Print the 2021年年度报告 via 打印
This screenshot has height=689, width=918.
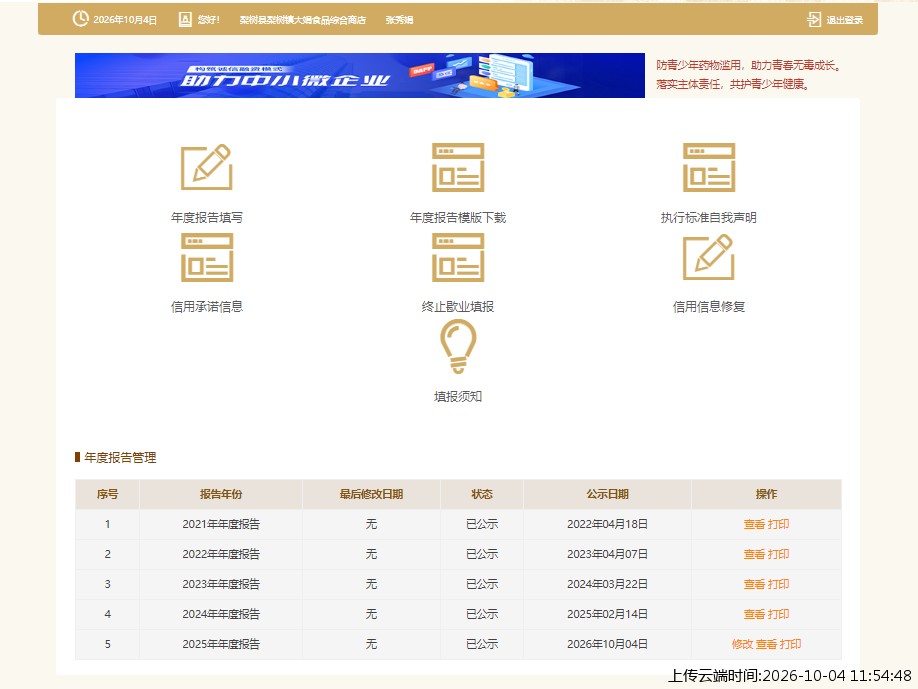778,524
